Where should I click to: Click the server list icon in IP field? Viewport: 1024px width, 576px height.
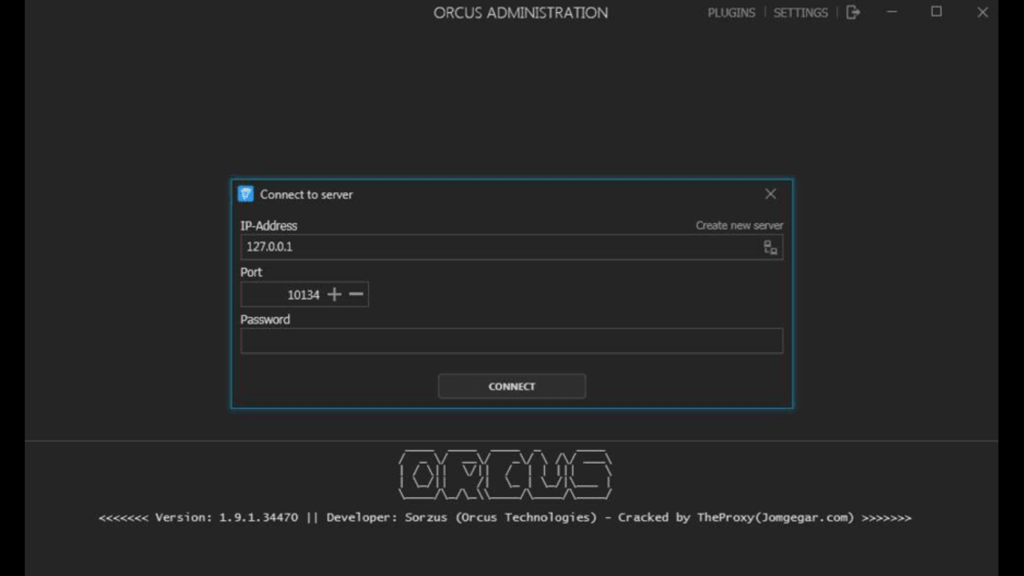tap(771, 248)
